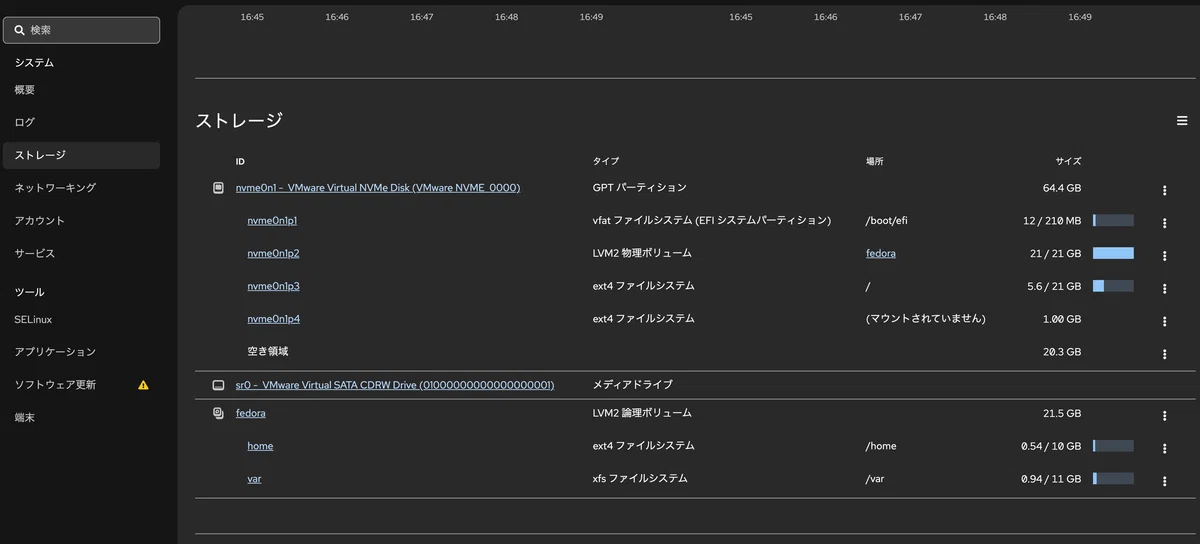Open kebab menu for fedora volume group row
The width and height of the screenshot is (1200, 544).
1164,415
